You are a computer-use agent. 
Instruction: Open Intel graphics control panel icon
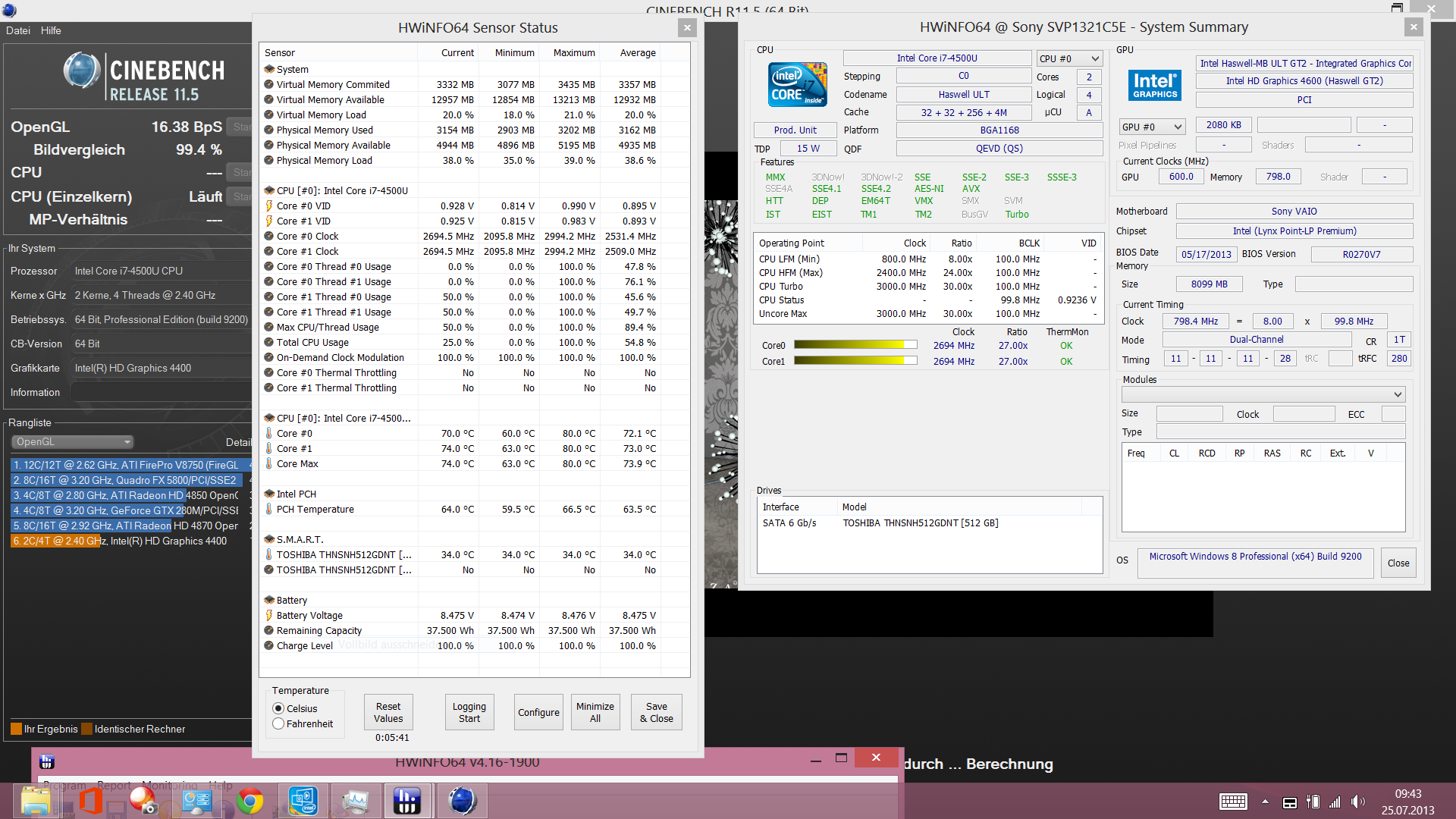pos(303,801)
